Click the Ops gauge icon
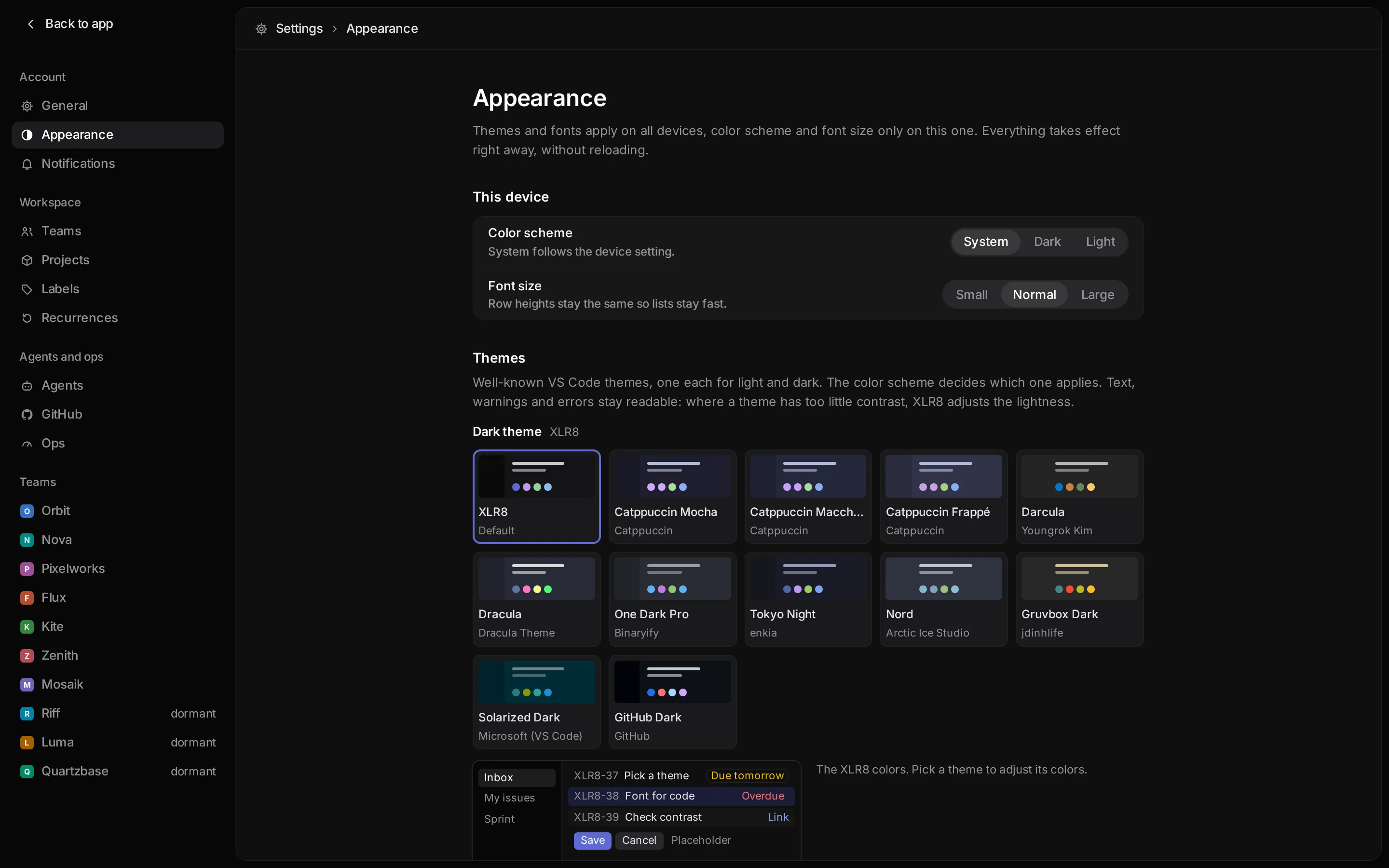Viewport: 1389px width, 868px height. click(x=27, y=444)
